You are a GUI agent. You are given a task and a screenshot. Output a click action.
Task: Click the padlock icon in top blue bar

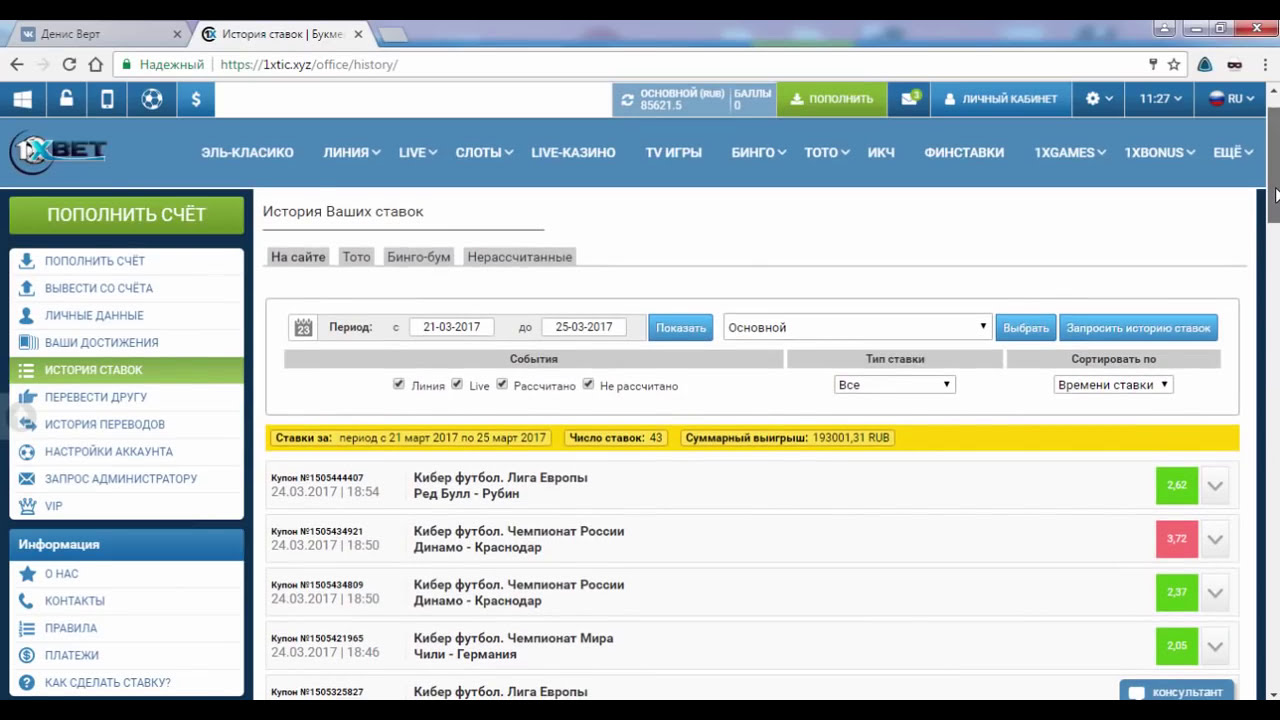pos(66,99)
